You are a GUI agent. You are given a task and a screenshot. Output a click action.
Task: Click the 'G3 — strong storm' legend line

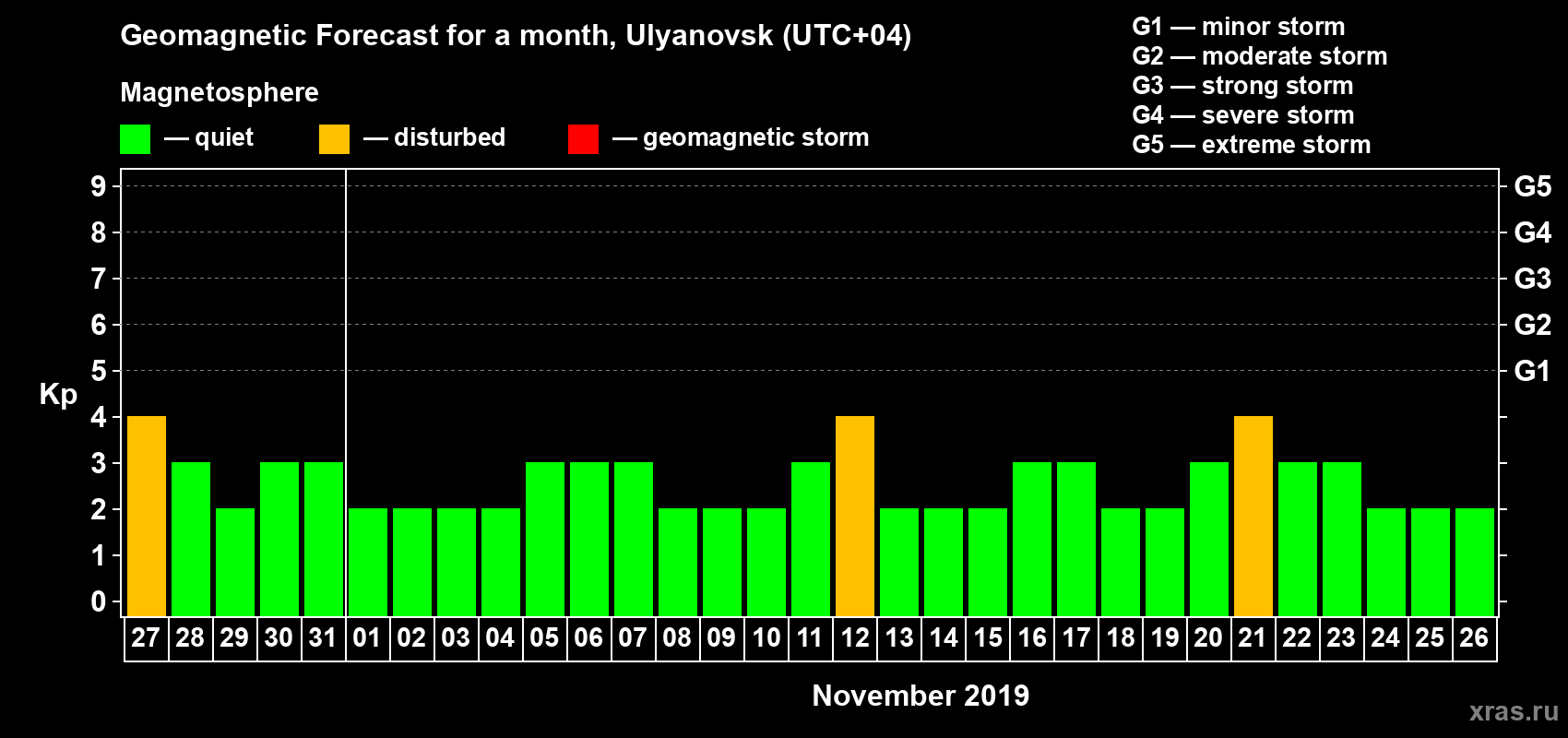(x=1242, y=86)
